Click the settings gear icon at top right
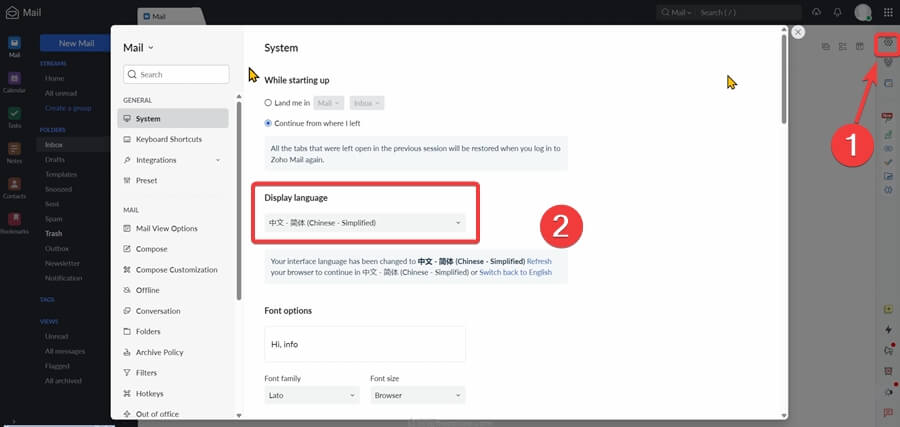 click(887, 44)
